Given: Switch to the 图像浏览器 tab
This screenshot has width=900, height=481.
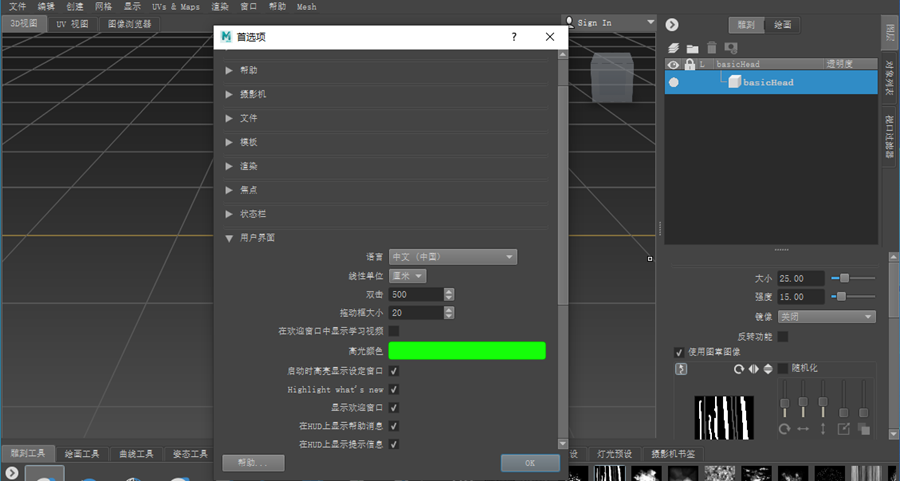Looking at the screenshot, I should (130, 24).
